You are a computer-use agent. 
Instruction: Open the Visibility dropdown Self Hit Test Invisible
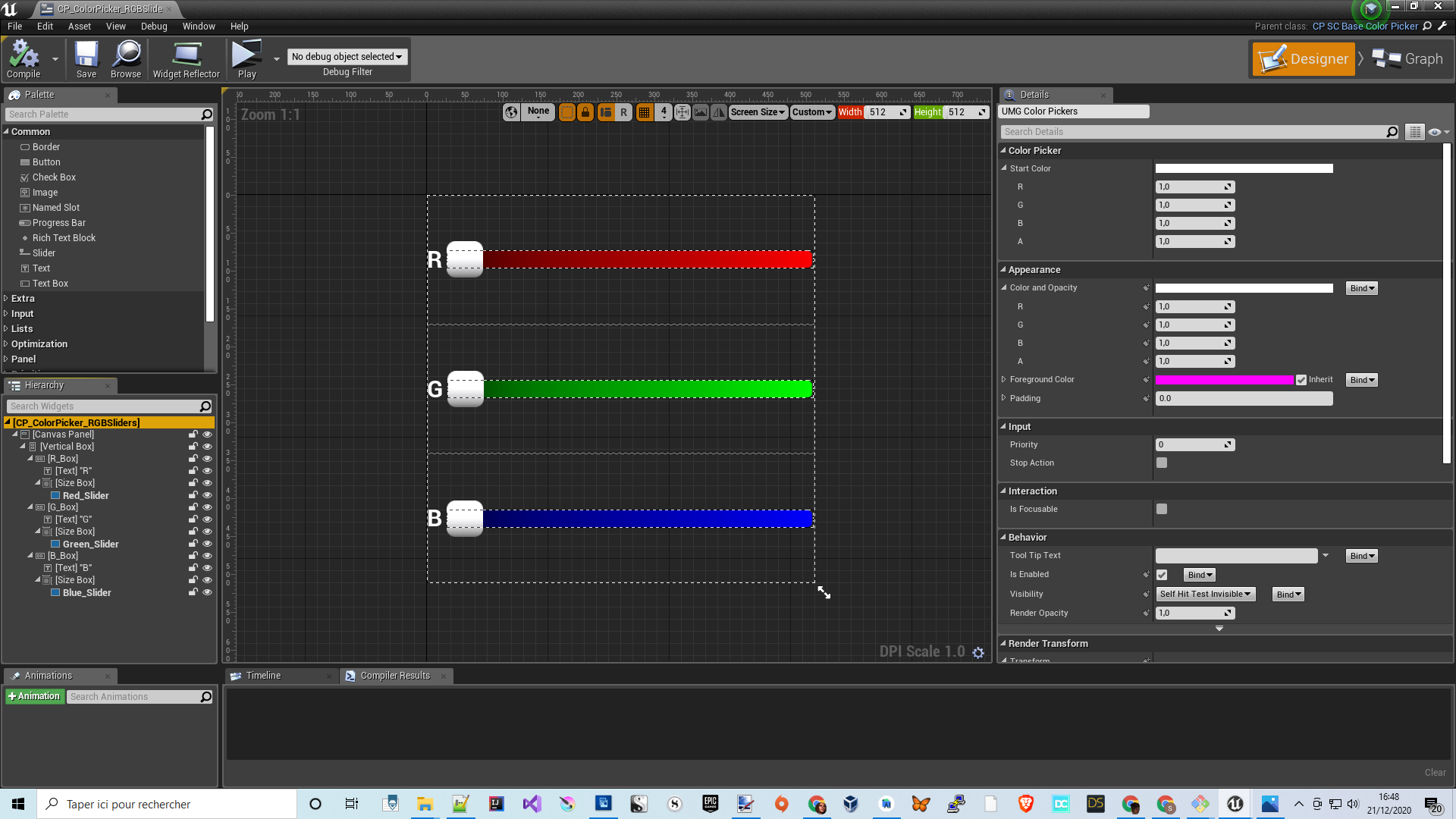(x=1206, y=595)
